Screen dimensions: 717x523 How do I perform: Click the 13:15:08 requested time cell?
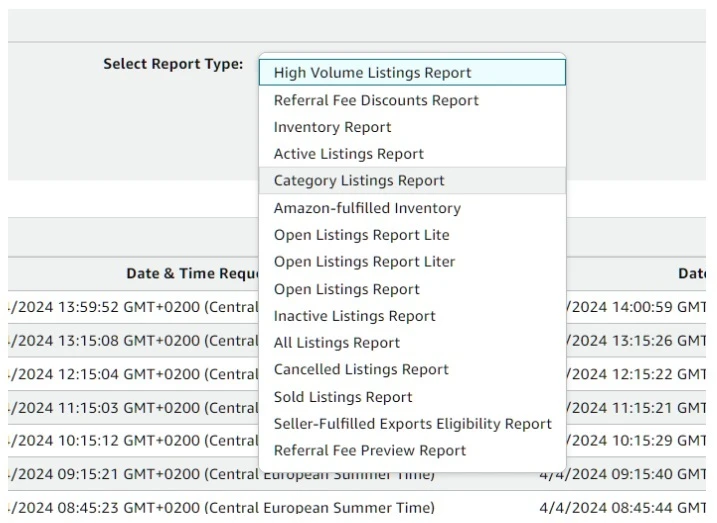click(x=134, y=341)
